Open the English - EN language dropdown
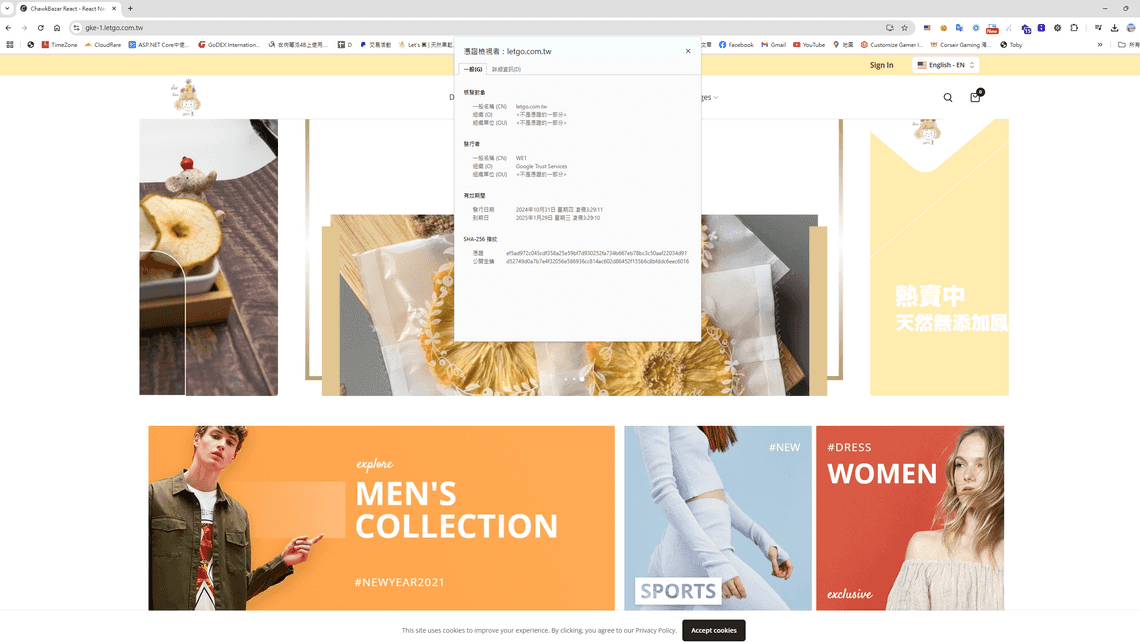 (945, 65)
